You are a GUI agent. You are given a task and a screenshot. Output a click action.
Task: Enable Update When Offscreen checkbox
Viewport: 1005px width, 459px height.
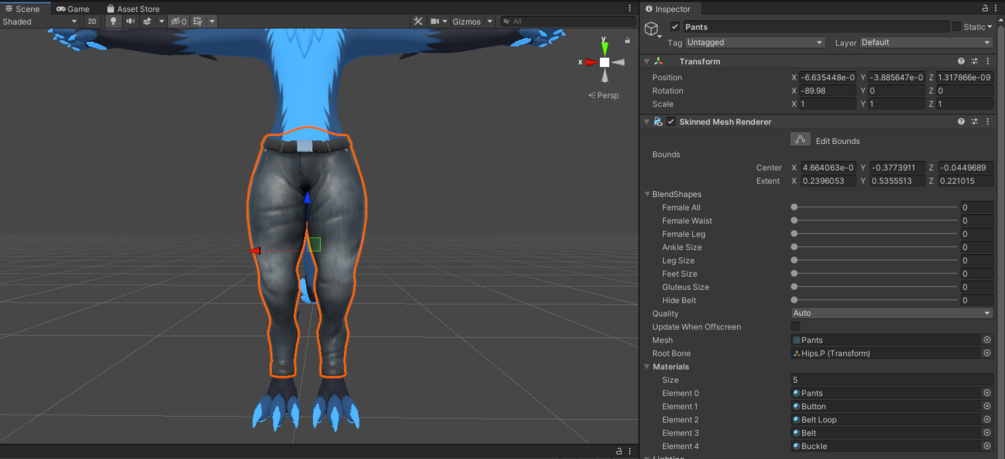tap(795, 327)
